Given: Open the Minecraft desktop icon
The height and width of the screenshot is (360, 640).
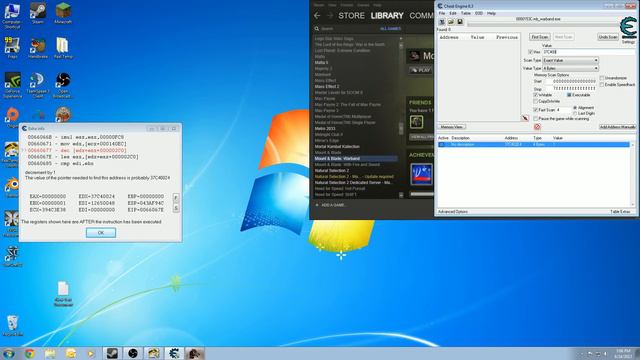Looking at the screenshot, I should [63, 13].
